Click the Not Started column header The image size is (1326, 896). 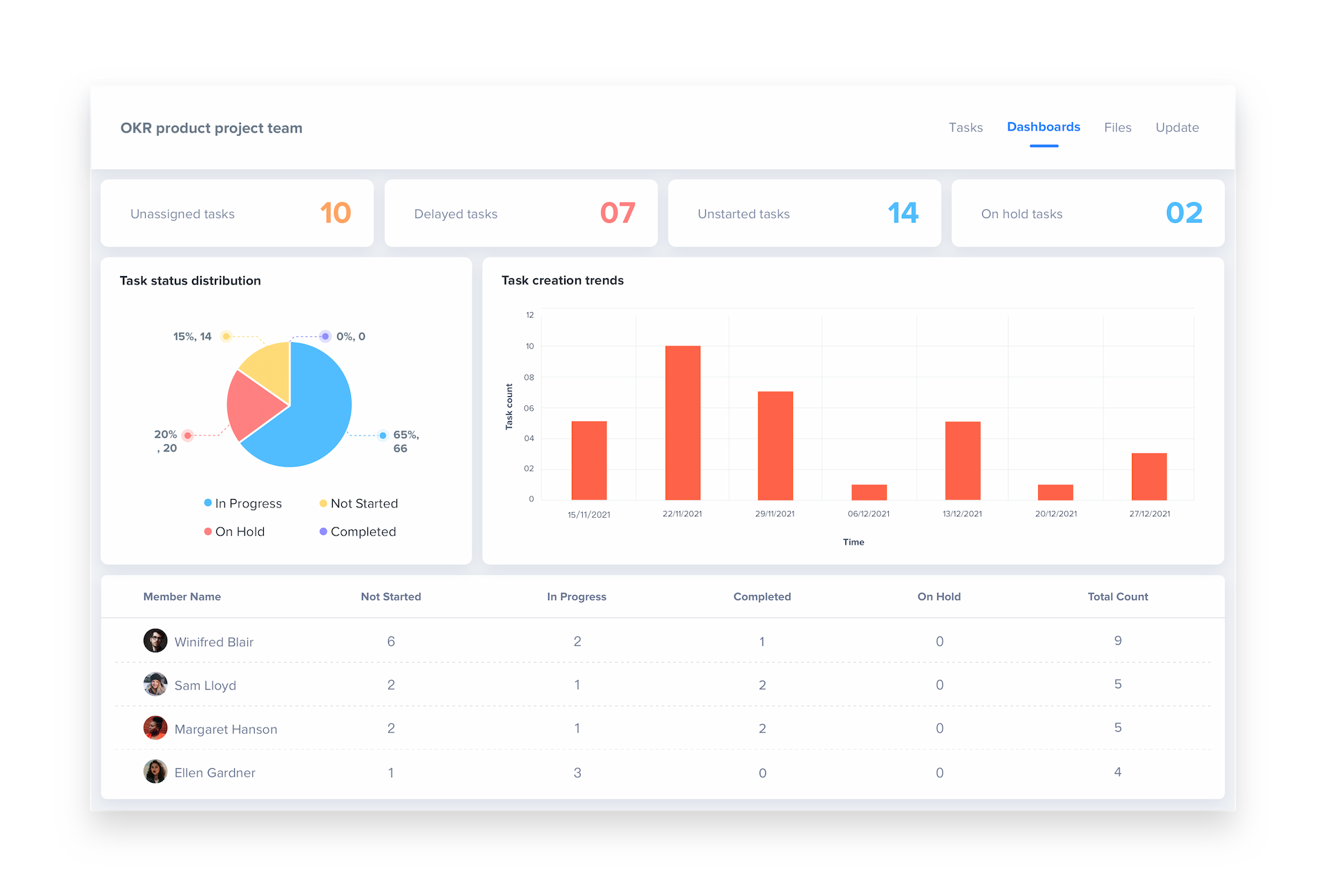pos(391,596)
